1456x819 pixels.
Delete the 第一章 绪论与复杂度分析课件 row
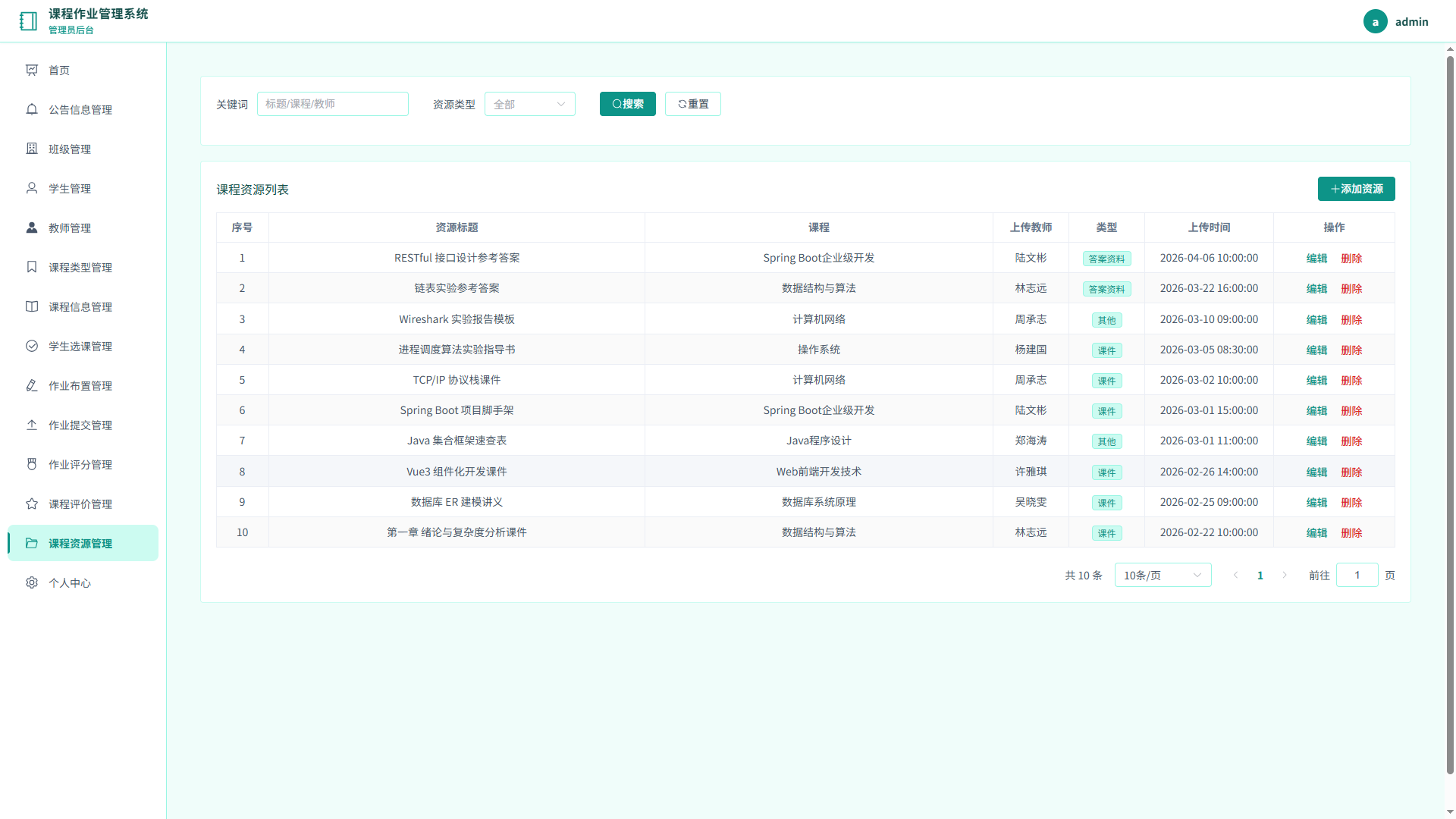(1351, 533)
